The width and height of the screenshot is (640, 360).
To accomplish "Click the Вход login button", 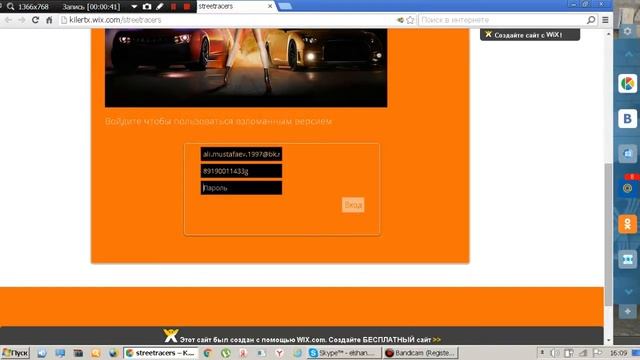I will [x=353, y=205].
